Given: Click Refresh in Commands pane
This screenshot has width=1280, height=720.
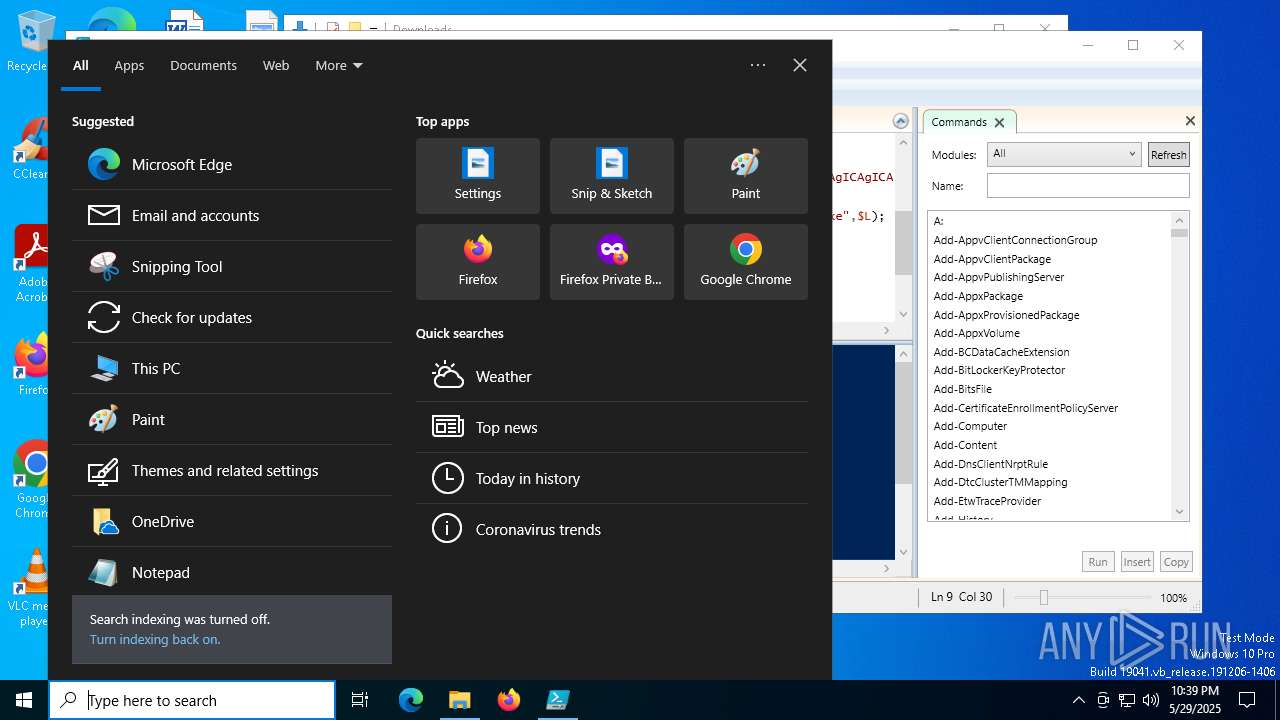Looking at the screenshot, I should click(x=1168, y=154).
